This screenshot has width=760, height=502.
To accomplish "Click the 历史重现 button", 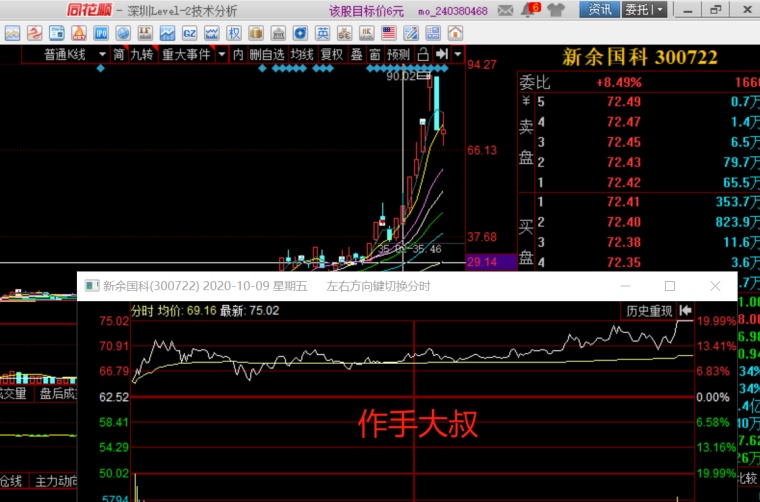I will click(x=649, y=311).
